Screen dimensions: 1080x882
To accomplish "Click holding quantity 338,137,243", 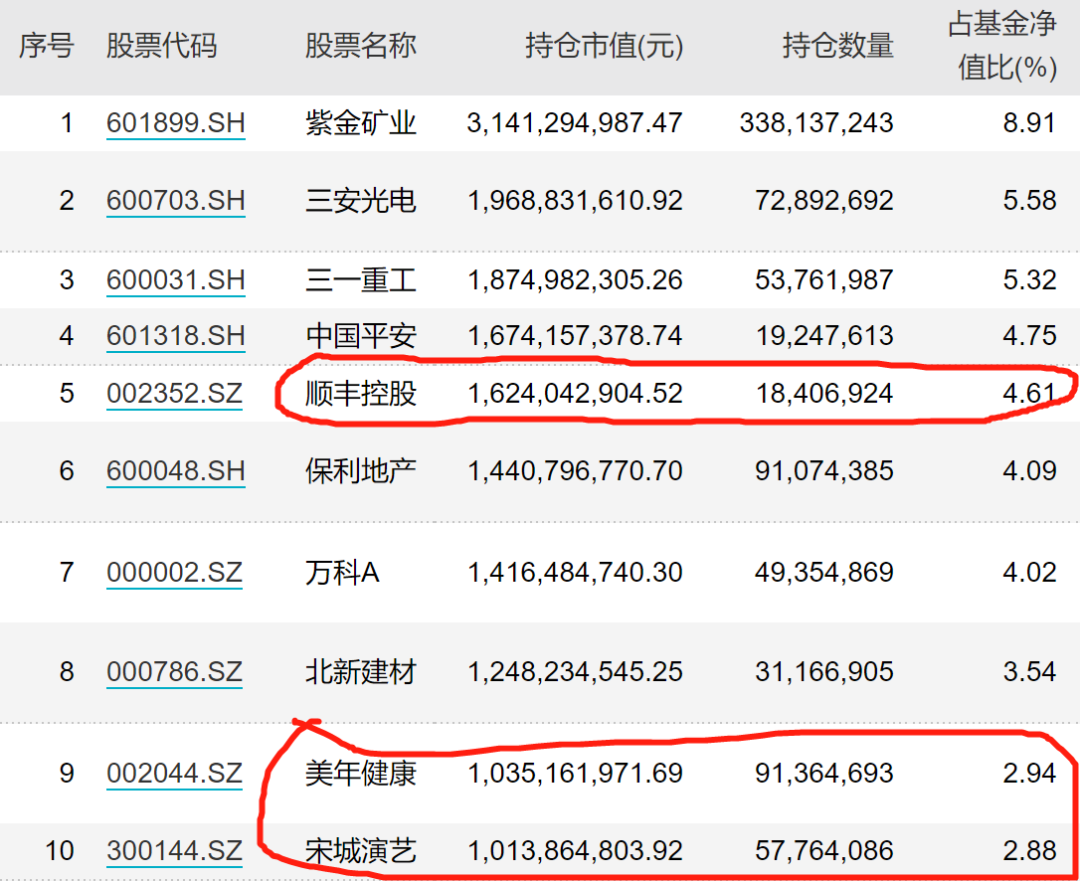I will (817, 123).
